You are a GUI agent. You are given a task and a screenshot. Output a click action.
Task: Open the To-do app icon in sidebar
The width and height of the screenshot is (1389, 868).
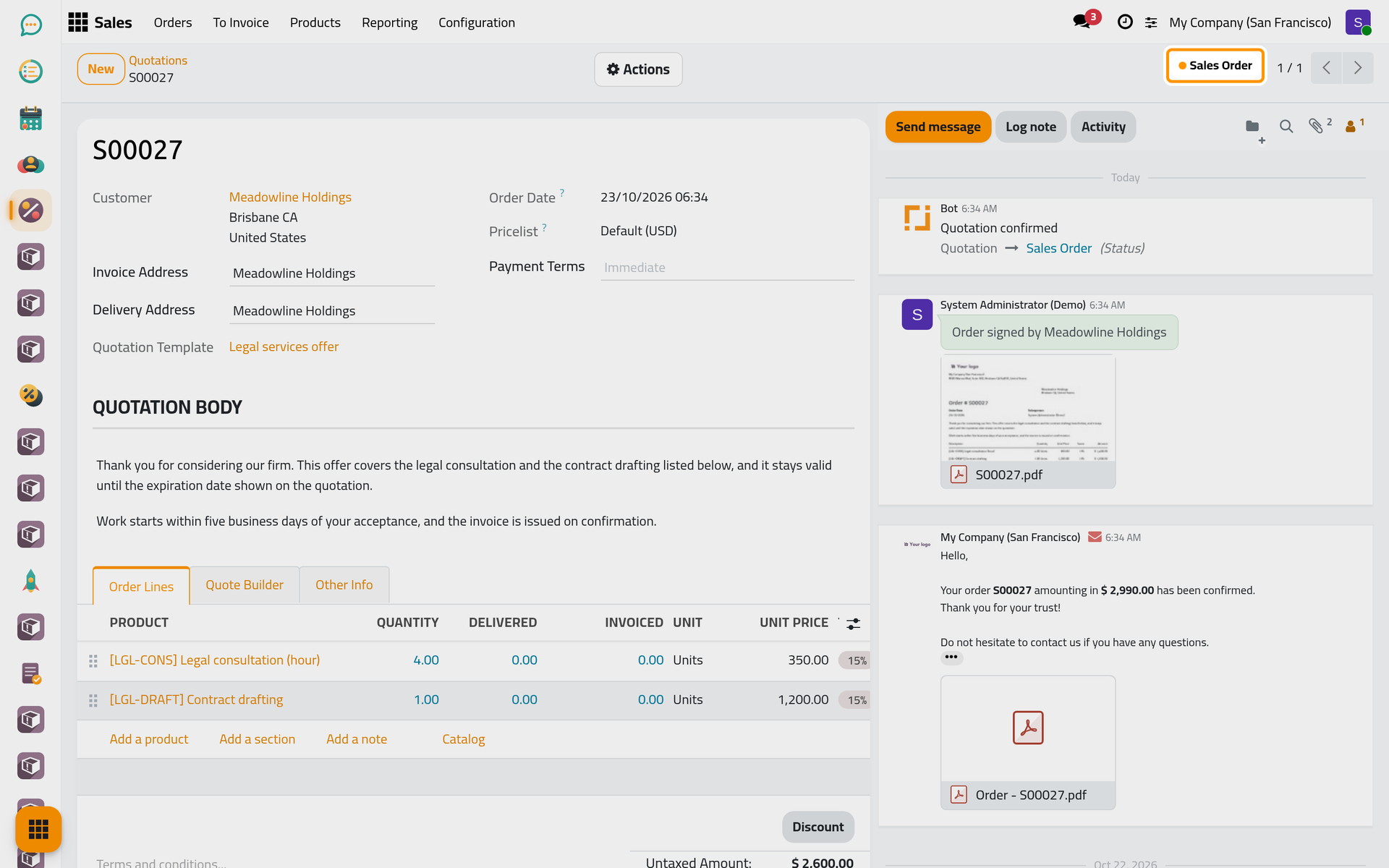pos(30,72)
